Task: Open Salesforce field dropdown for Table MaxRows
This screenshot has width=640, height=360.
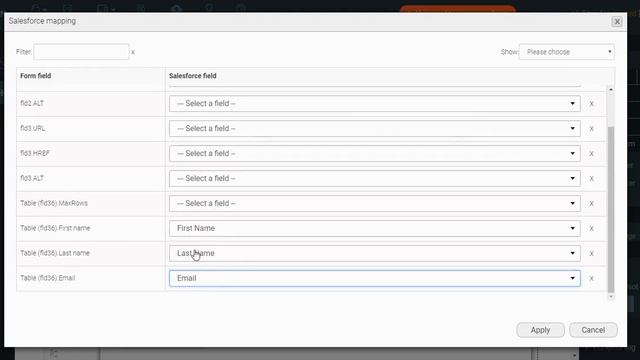Action: [375, 203]
